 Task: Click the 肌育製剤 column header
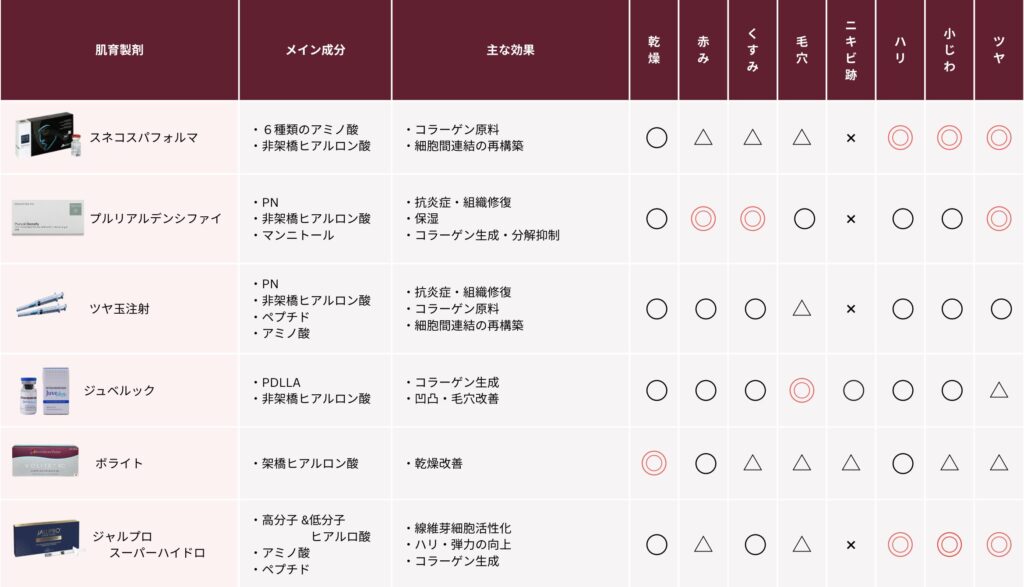click(119, 50)
